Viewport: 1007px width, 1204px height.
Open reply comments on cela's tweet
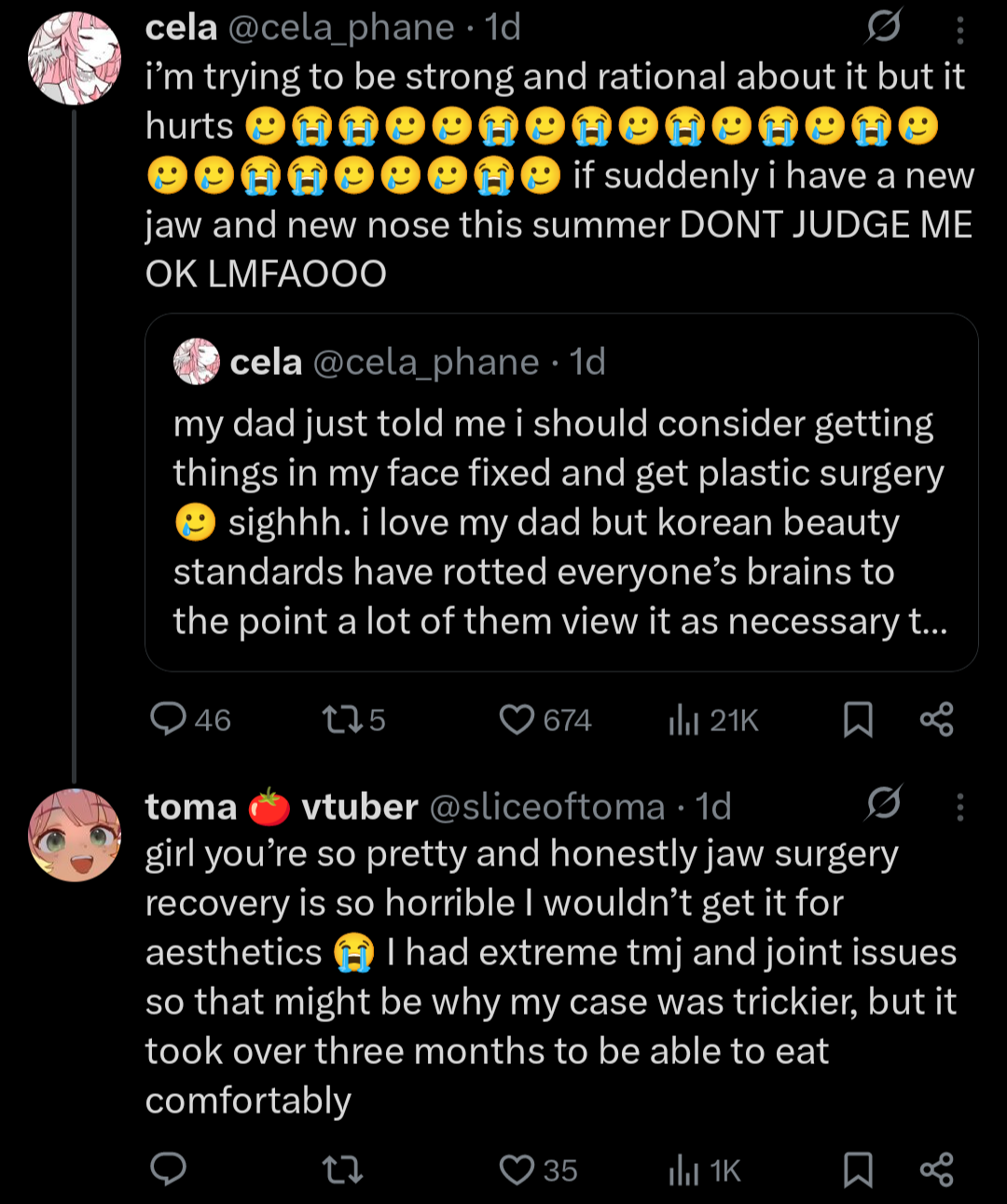[169, 719]
